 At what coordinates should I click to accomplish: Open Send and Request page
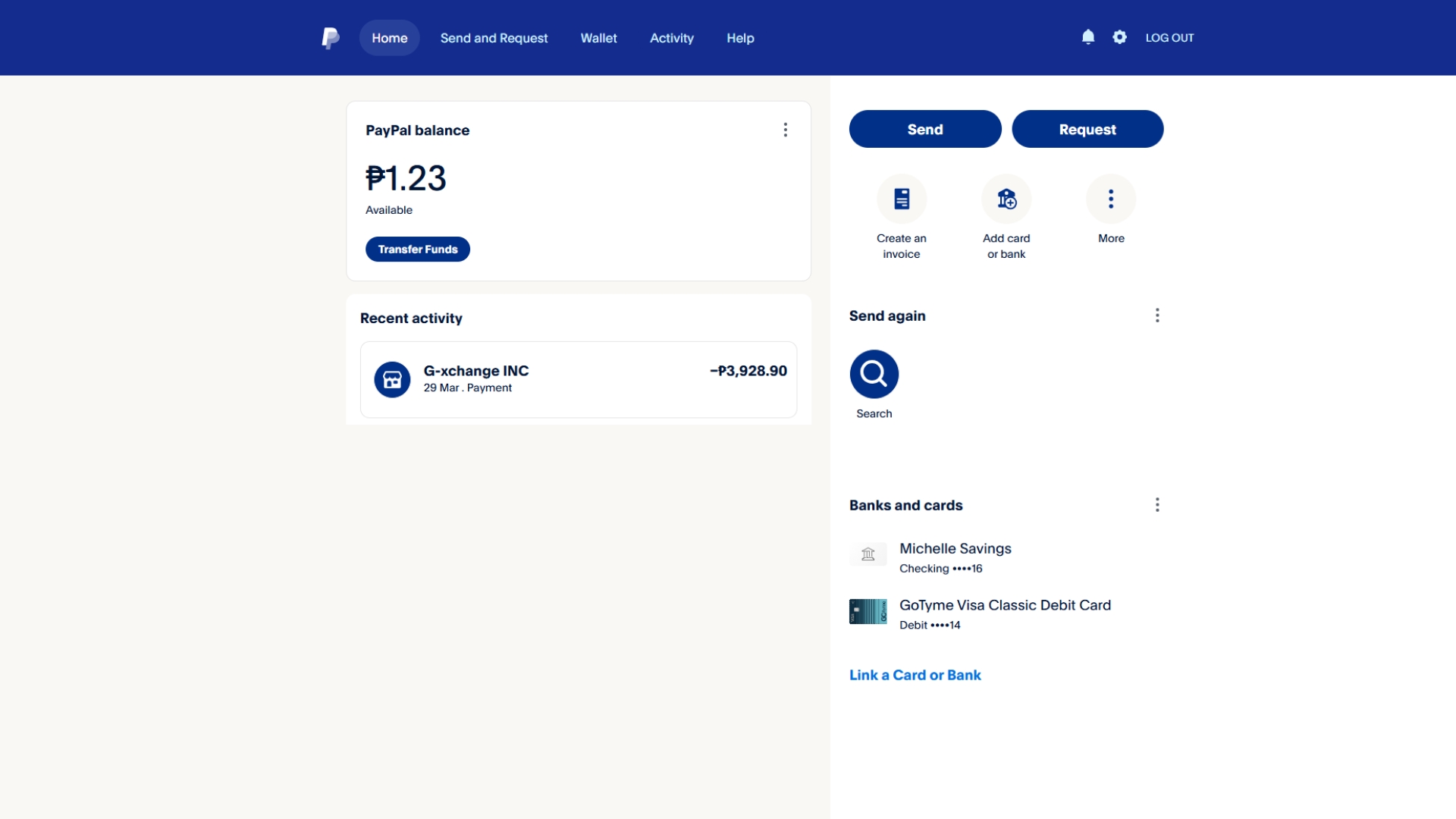pos(494,38)
